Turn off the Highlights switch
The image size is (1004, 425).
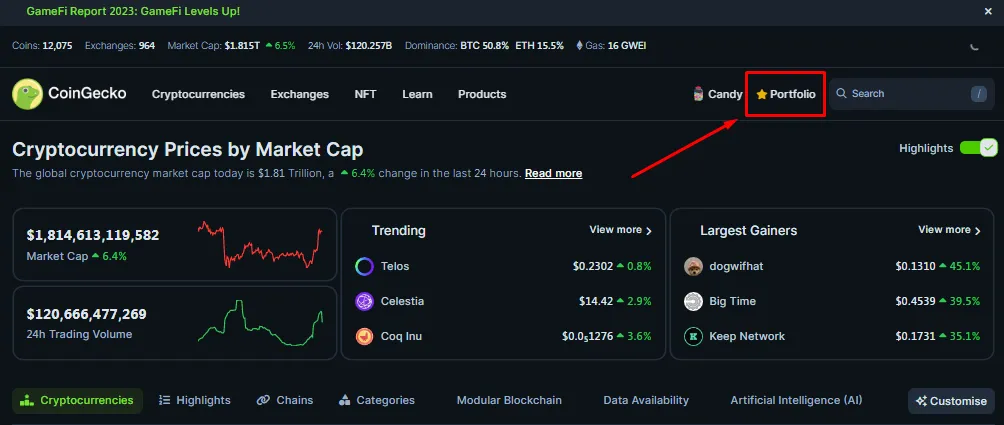tap(978, 148)
